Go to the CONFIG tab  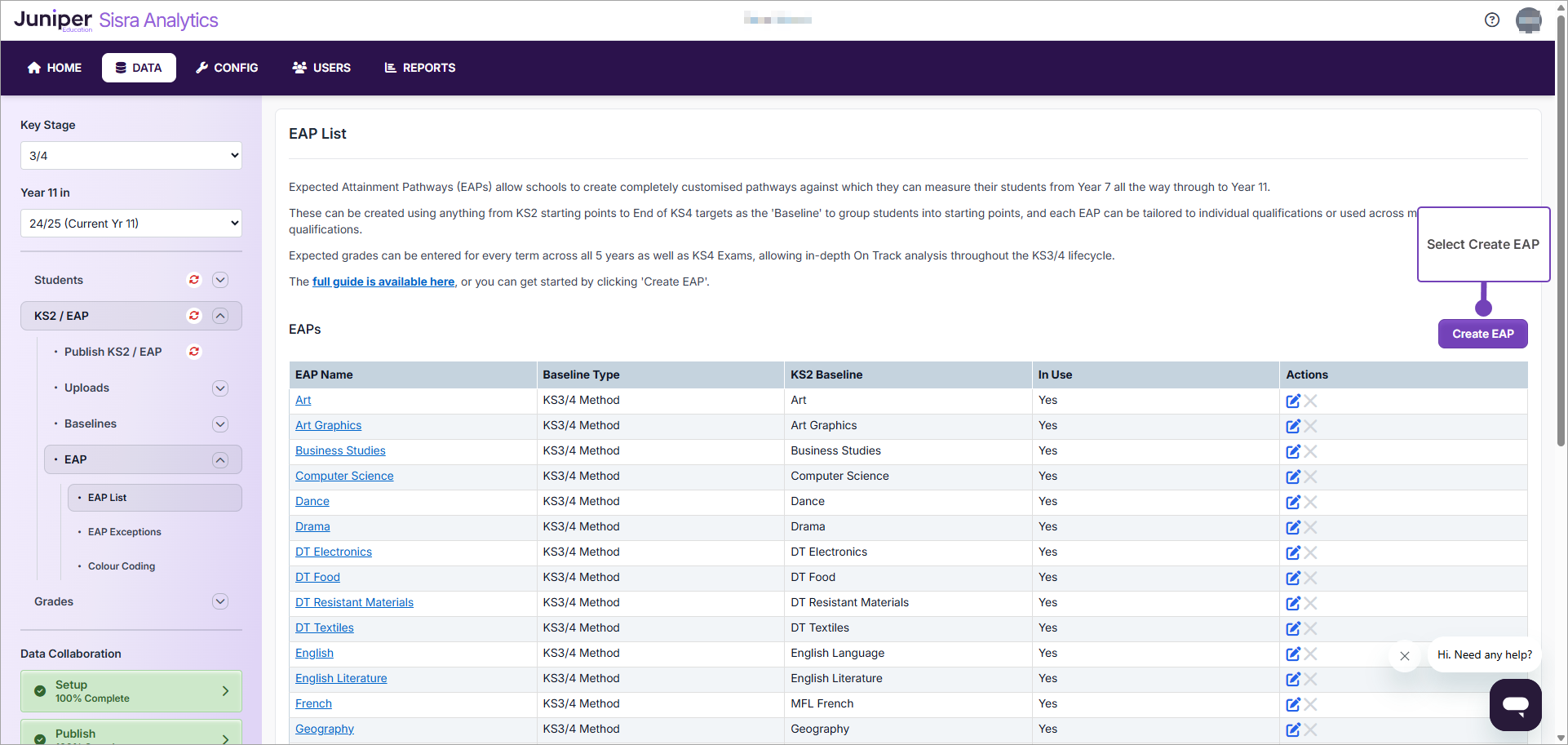click(227, 68)
